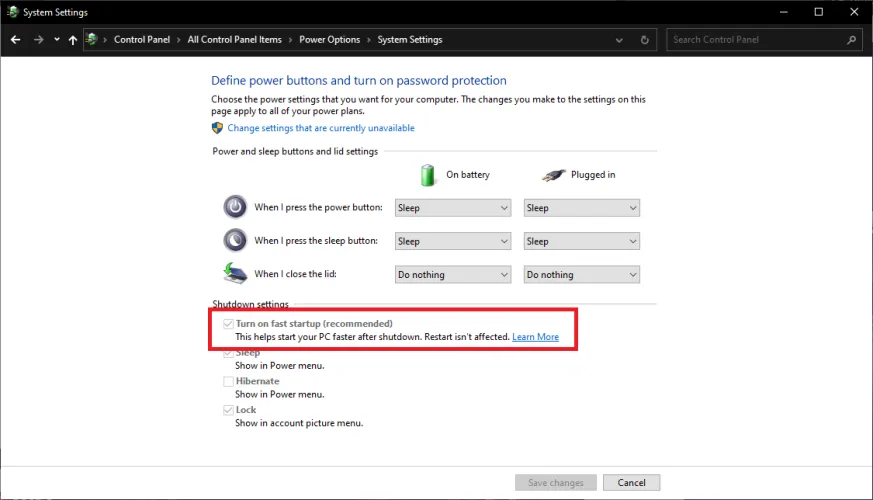Go to Power Options breadcrumb
This screenshot has height=500, width=873.
tap(329, 40)
